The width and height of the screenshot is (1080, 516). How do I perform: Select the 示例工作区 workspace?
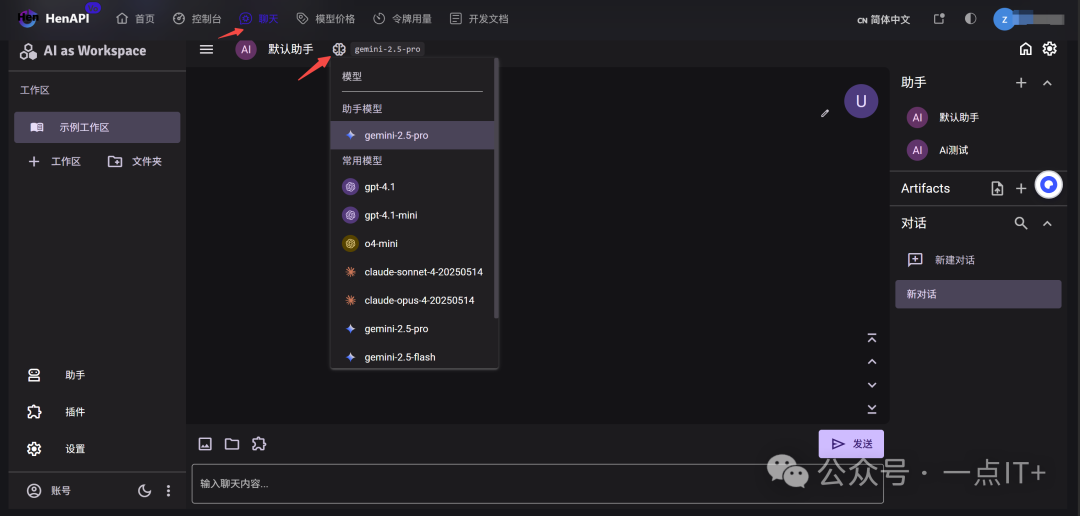97,127
